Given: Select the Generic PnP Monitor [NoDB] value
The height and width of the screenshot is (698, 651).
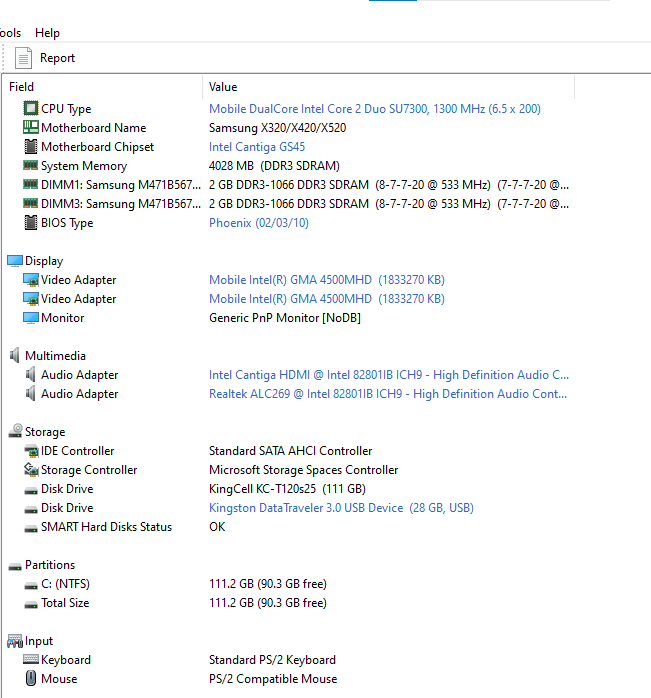Looking at the screenshot, I should pyautogui.click(x=285, y=318).
